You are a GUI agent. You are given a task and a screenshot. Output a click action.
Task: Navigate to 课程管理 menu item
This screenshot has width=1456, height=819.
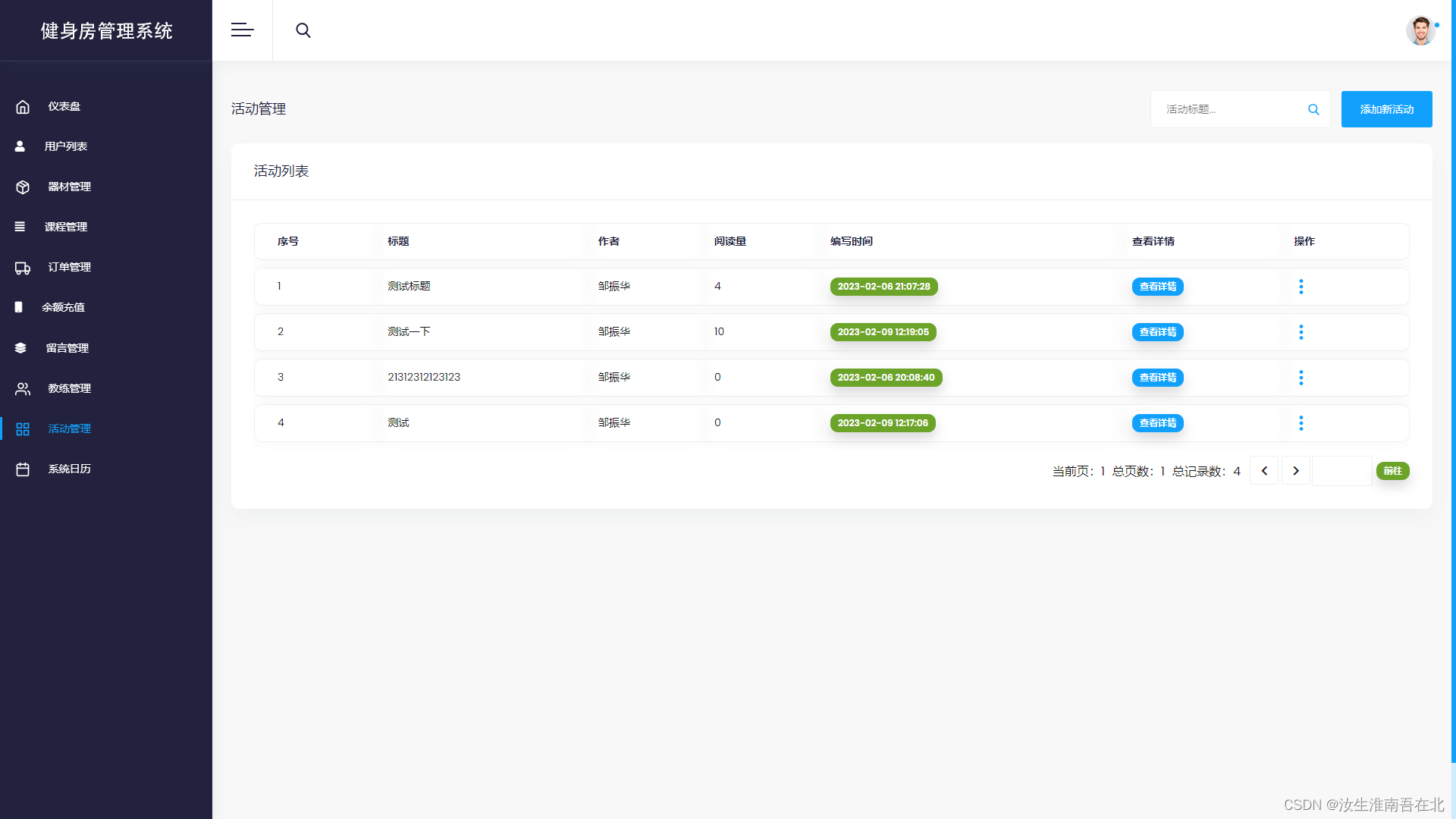pos(66,227)
